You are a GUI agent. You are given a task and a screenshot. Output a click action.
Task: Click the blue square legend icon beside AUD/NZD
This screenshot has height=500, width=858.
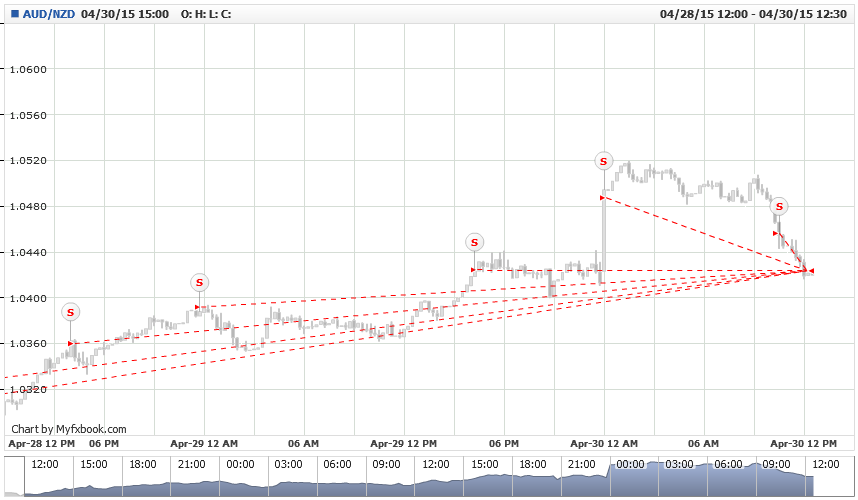coord(15,14)
